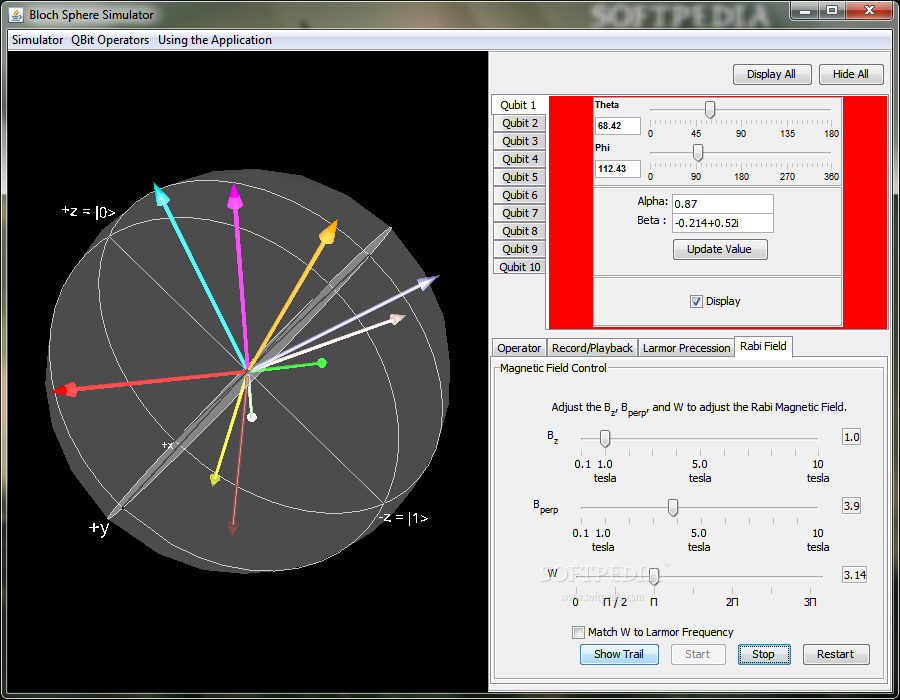Click the Java application icon in title bar
This screenshot has width=900, height=700.
click(17, 14)
